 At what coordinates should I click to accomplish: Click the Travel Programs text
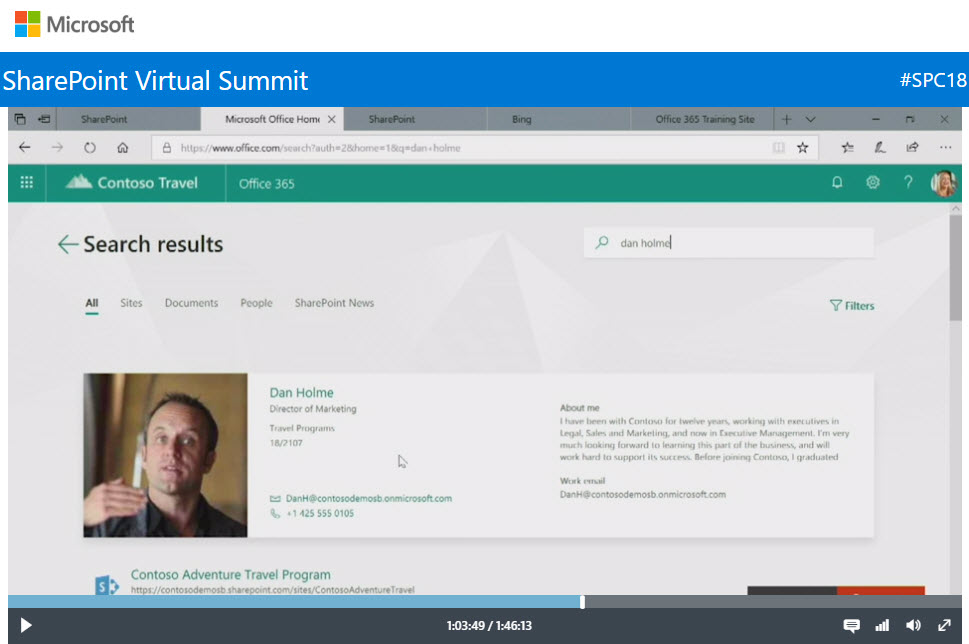tap(302, 428)
